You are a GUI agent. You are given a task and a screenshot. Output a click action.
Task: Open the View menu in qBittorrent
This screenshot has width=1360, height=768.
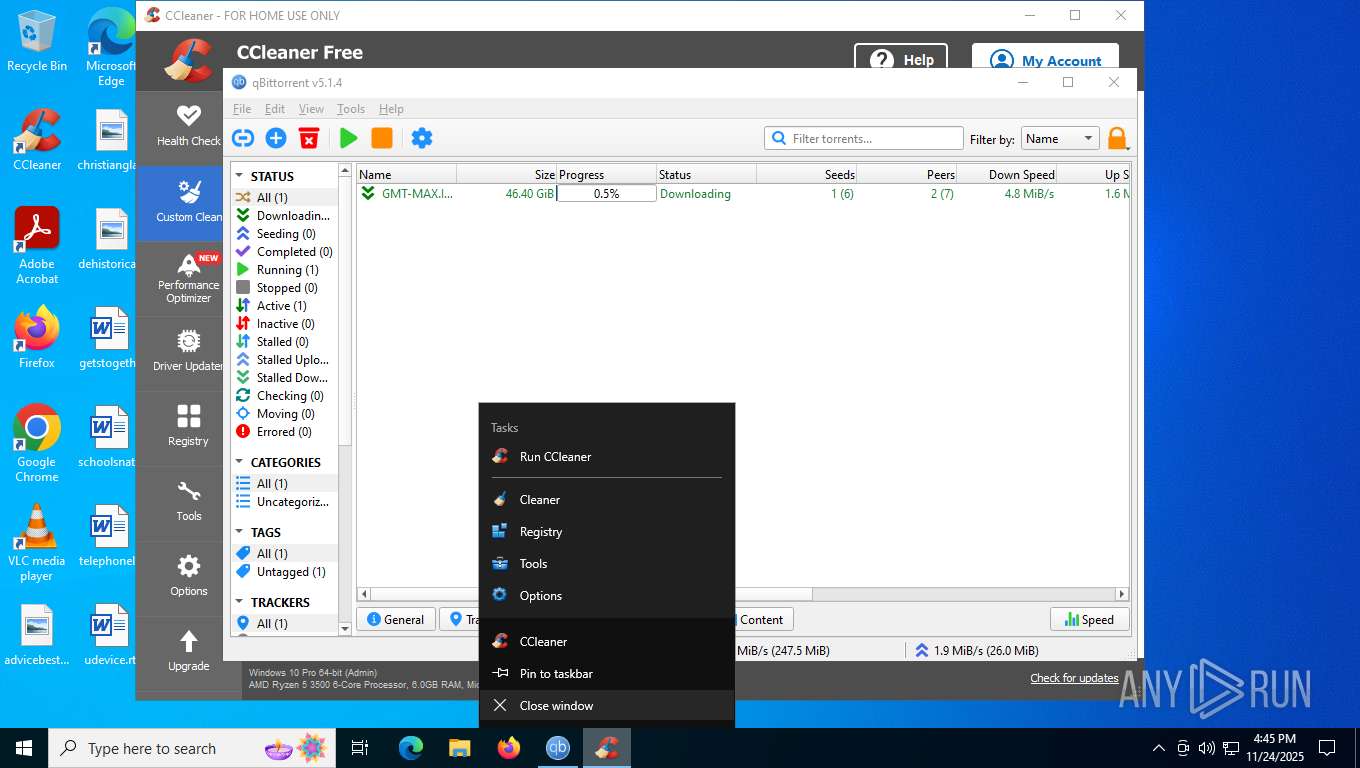click(311, 109)
